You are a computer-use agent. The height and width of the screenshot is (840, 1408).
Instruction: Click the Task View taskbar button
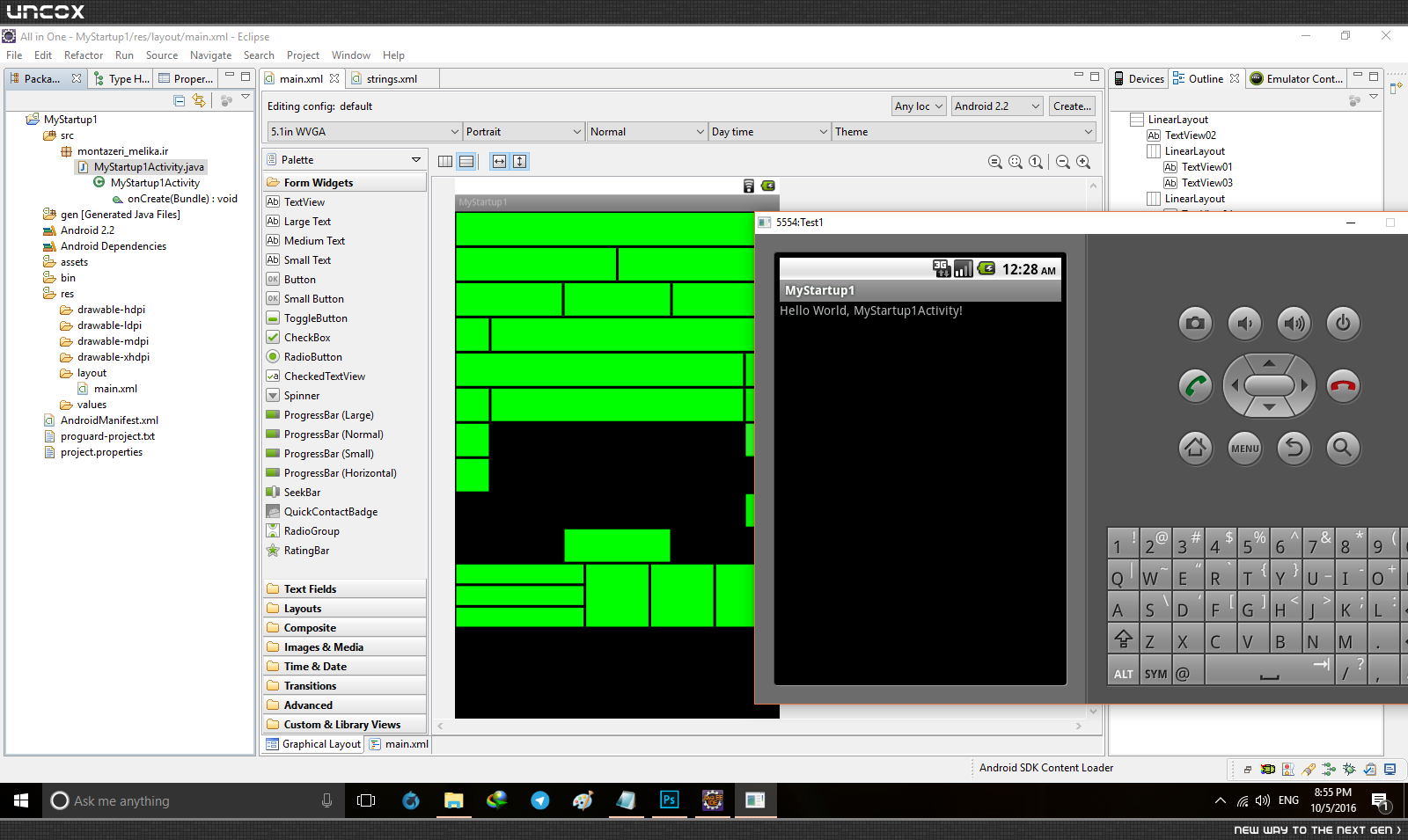pos(366,800)
